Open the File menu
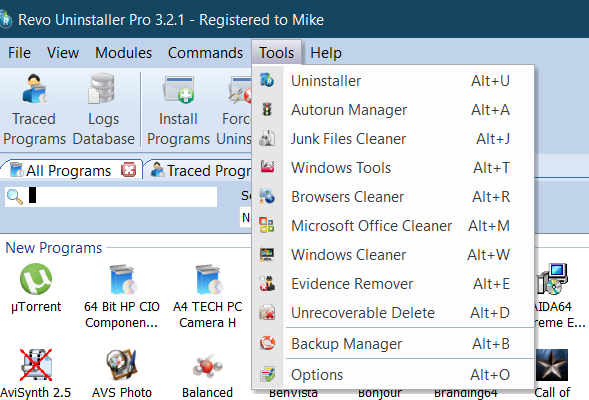The image size is (589, 400). [20, 53]
